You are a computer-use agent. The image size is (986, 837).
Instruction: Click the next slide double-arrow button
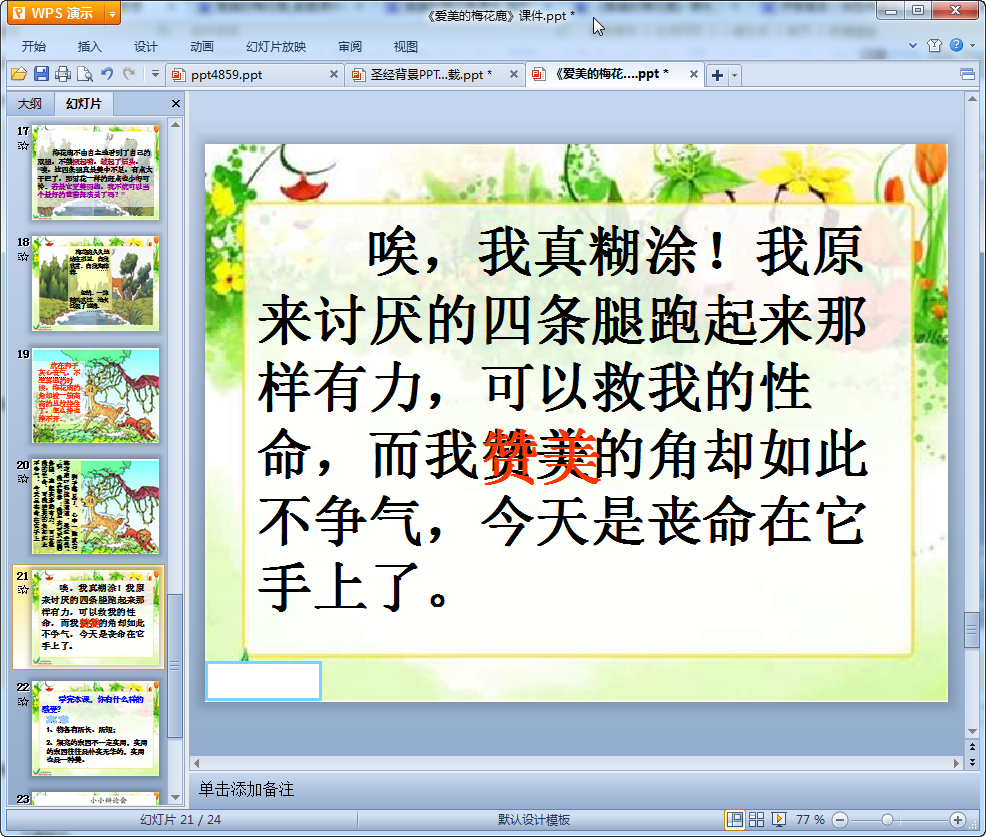pyautogui.click(x=972, y=762)
